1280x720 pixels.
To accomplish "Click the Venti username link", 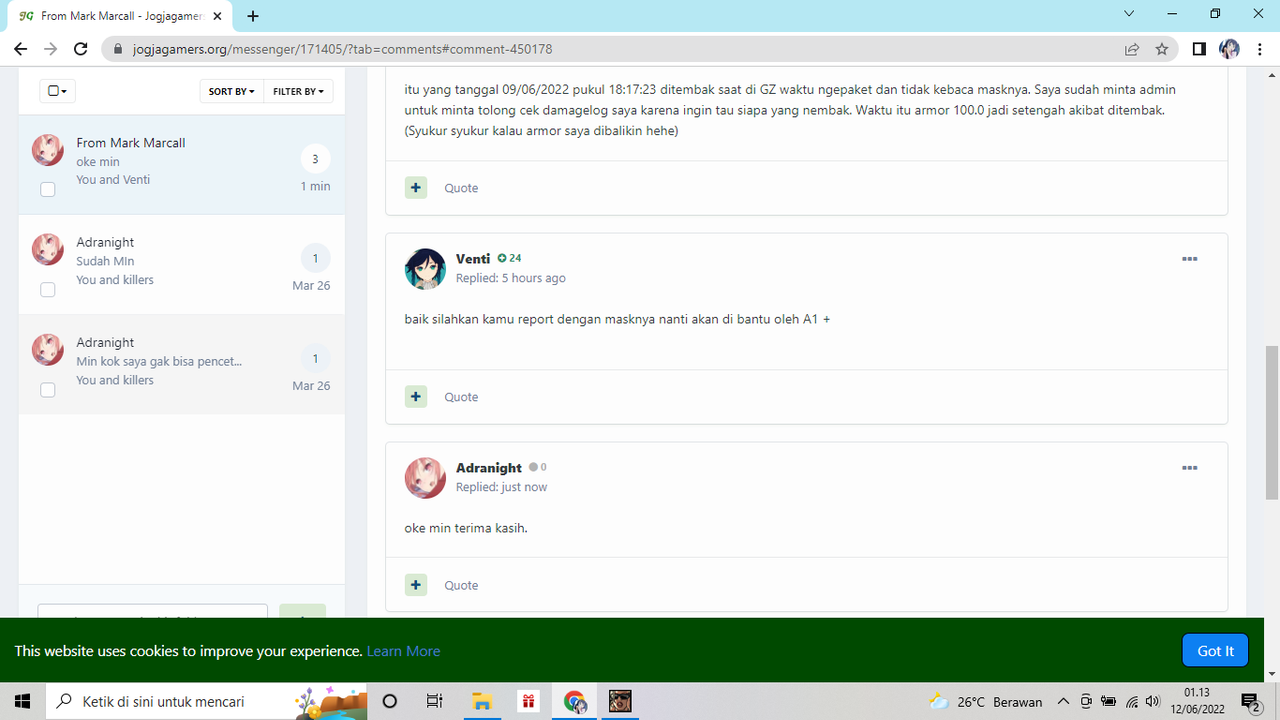I will point(473,259).
